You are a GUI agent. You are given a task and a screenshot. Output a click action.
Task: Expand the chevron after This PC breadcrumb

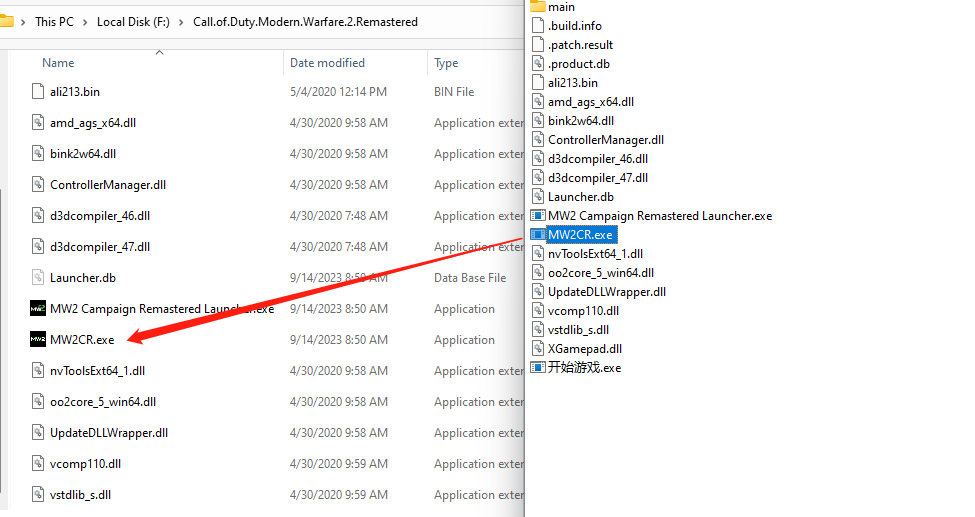coord(85,22)
